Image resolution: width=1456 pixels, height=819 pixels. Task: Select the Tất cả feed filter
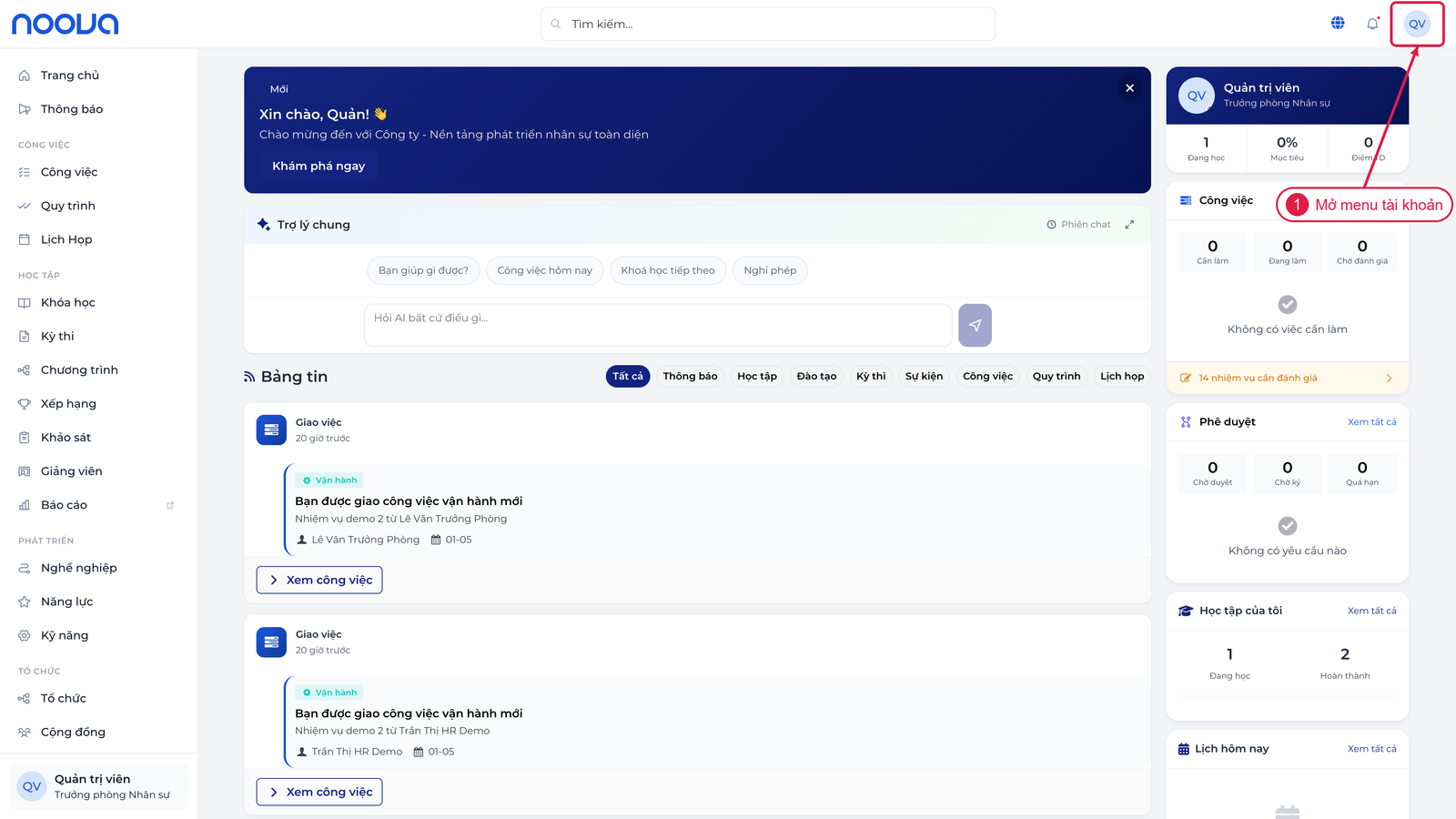pyautogui.click(x=628, y=376)
